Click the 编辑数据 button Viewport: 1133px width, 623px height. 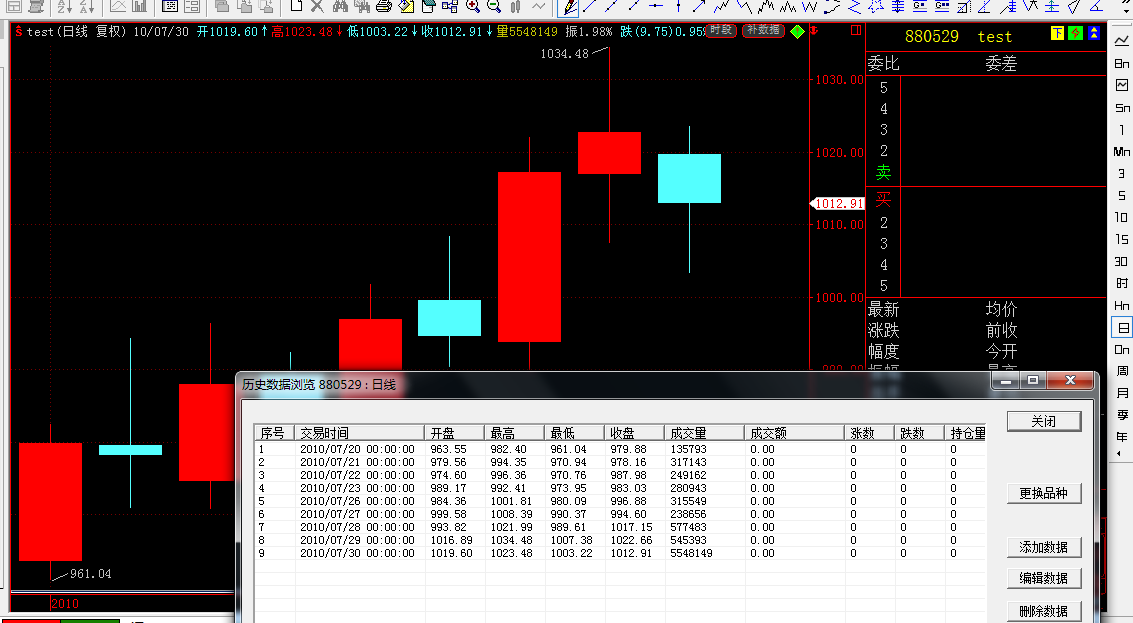[1043, 578]
